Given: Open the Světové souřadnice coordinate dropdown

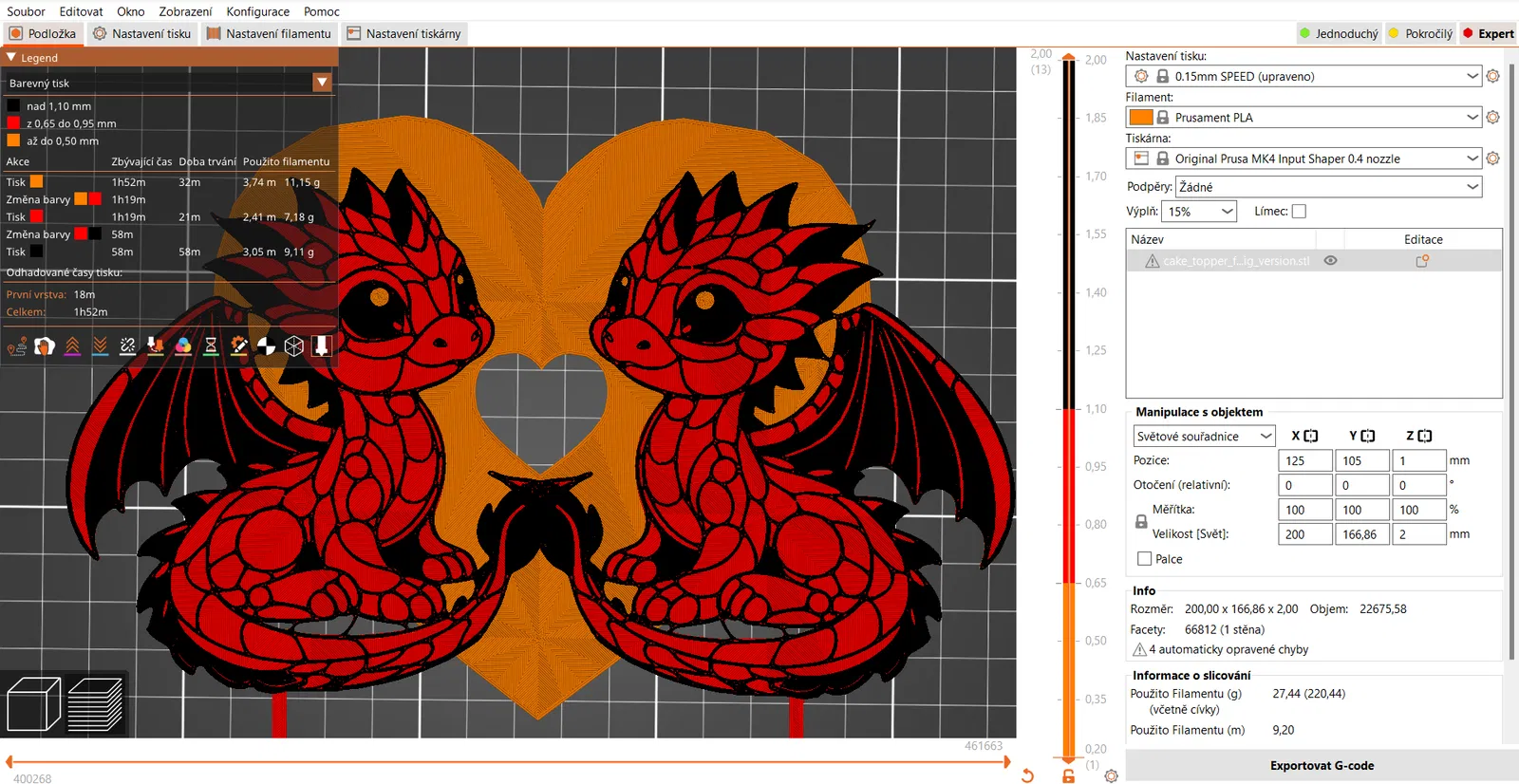Looking at the screenshot, I should [1204, 436].
